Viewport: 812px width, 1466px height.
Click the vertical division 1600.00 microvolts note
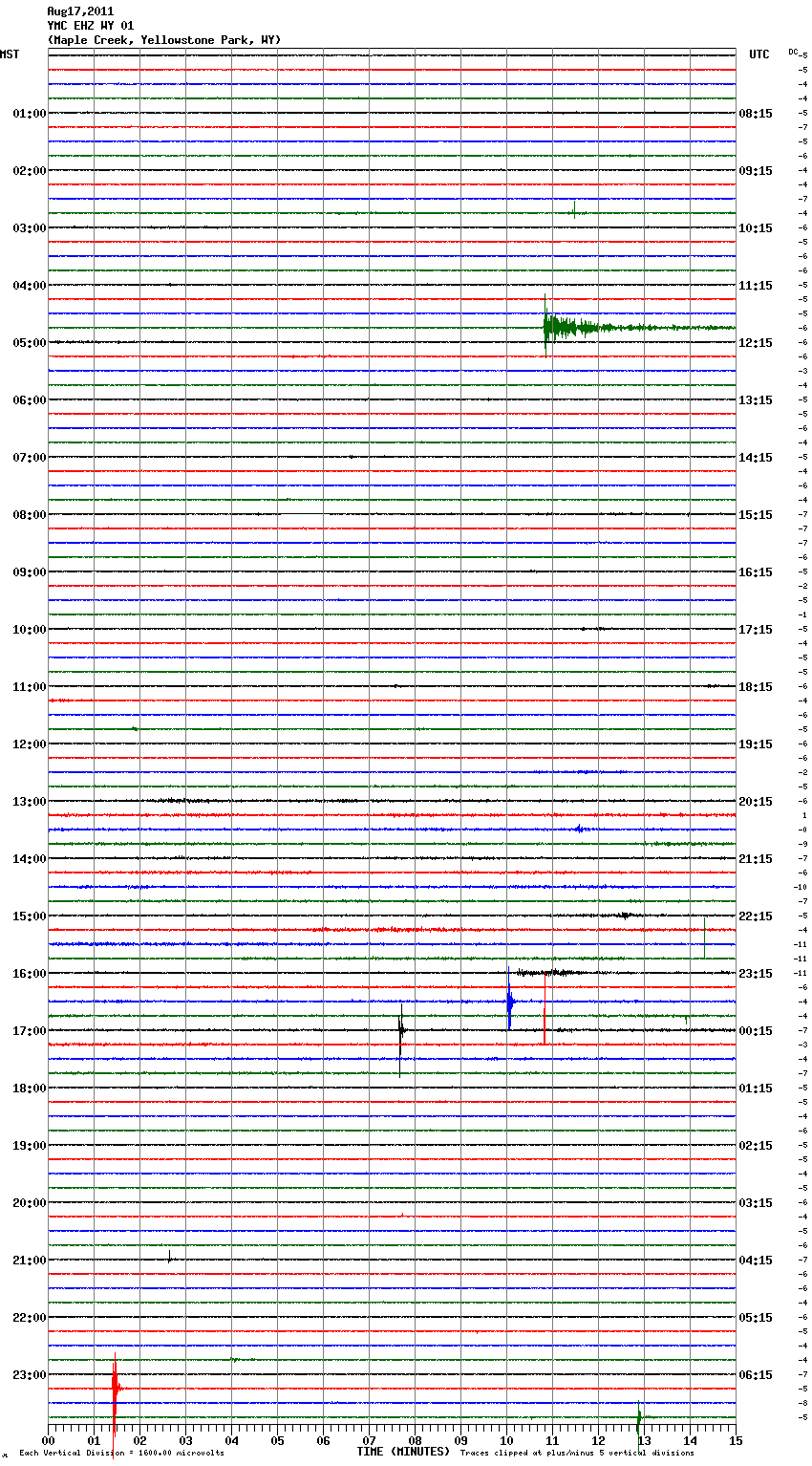pyautogui.click(x=121, y=1454)
